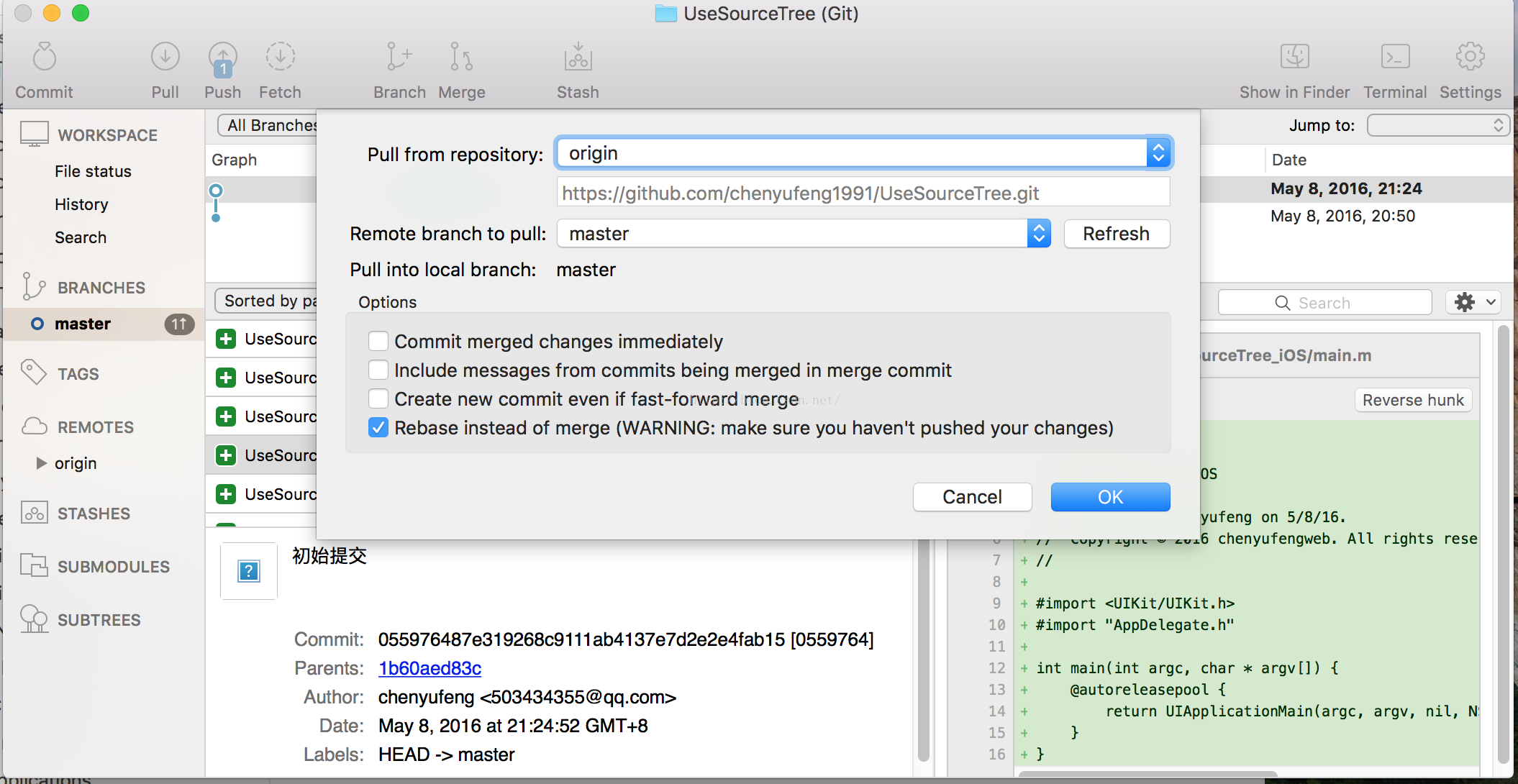
Task: Expand the origin remote in sidebar
Action: click(42, 463)
